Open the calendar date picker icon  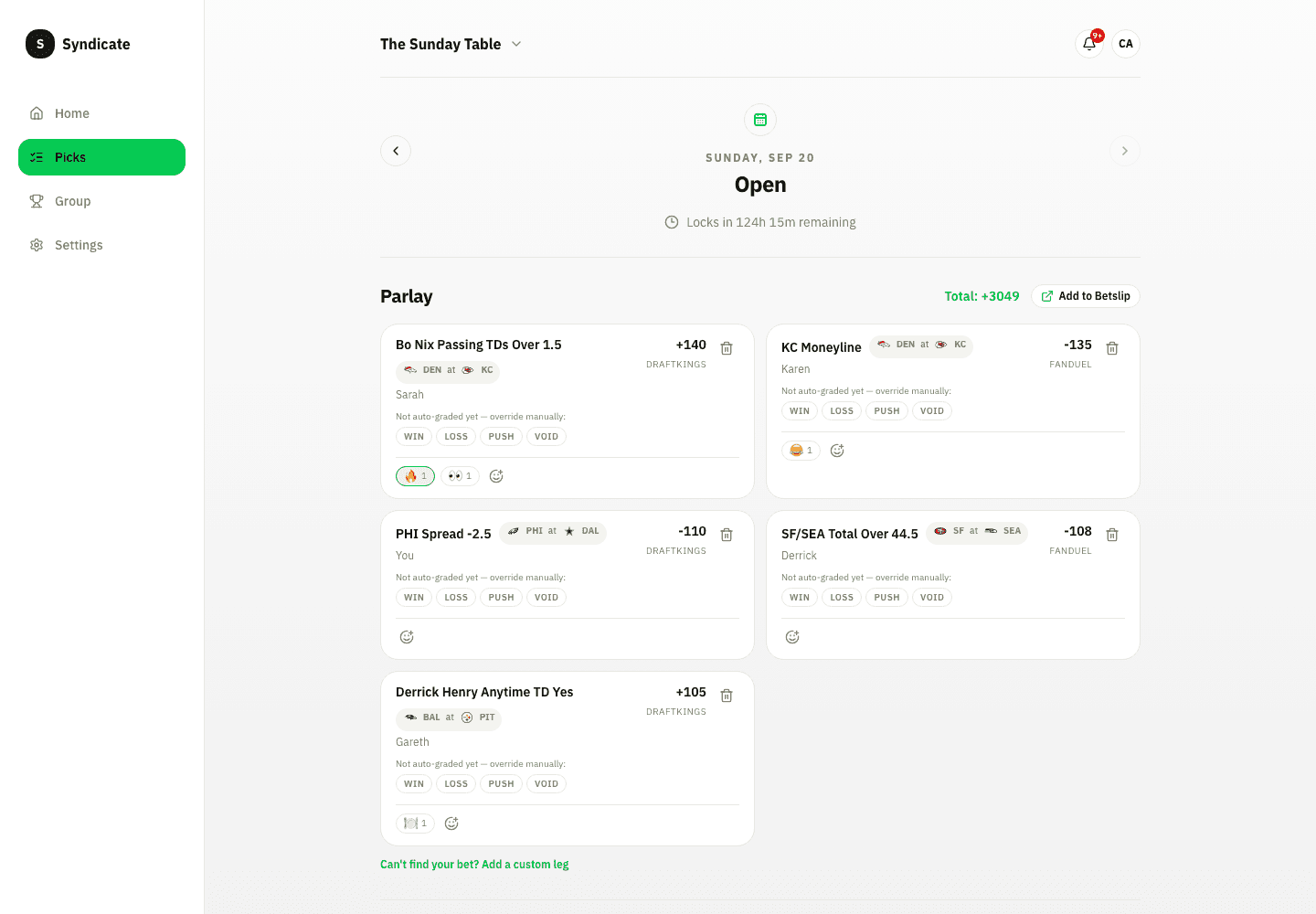click(760, 120)
